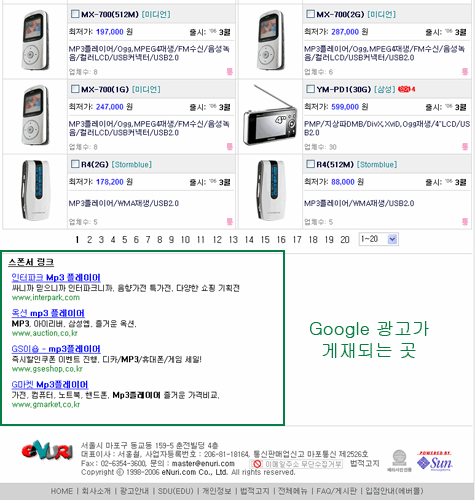Click the Powered by Sun logo

pyautogui.click(x=435, y=461)
